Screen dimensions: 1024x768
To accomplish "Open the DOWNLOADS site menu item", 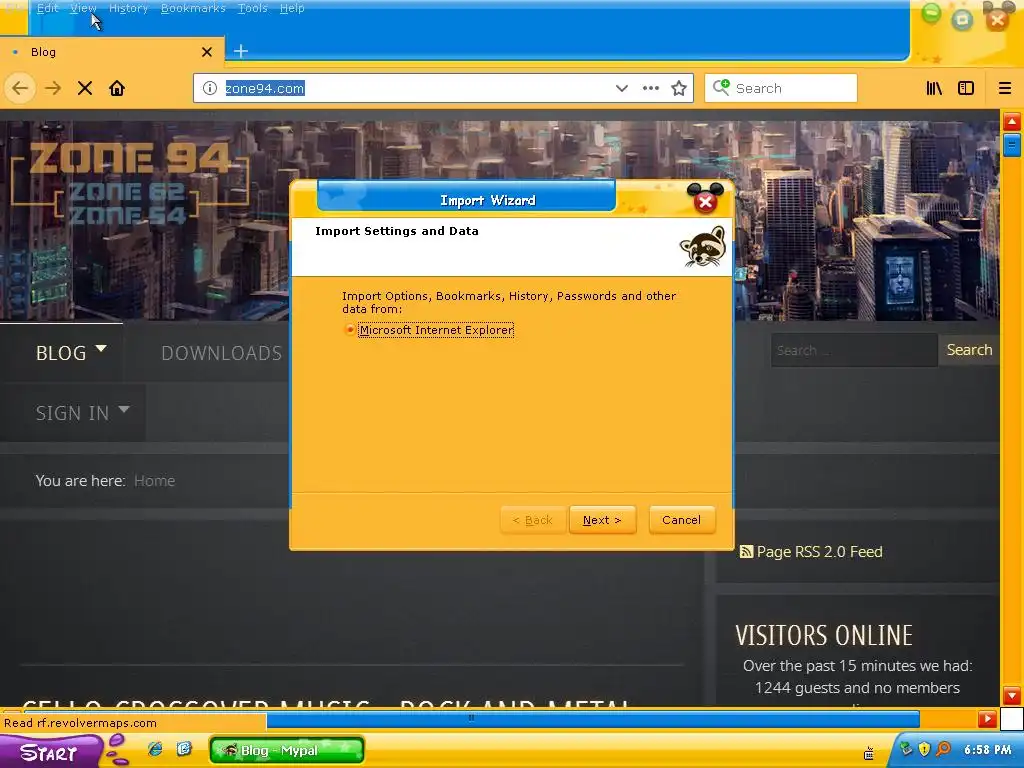I will pyautogui.click(x=221, y=353).
